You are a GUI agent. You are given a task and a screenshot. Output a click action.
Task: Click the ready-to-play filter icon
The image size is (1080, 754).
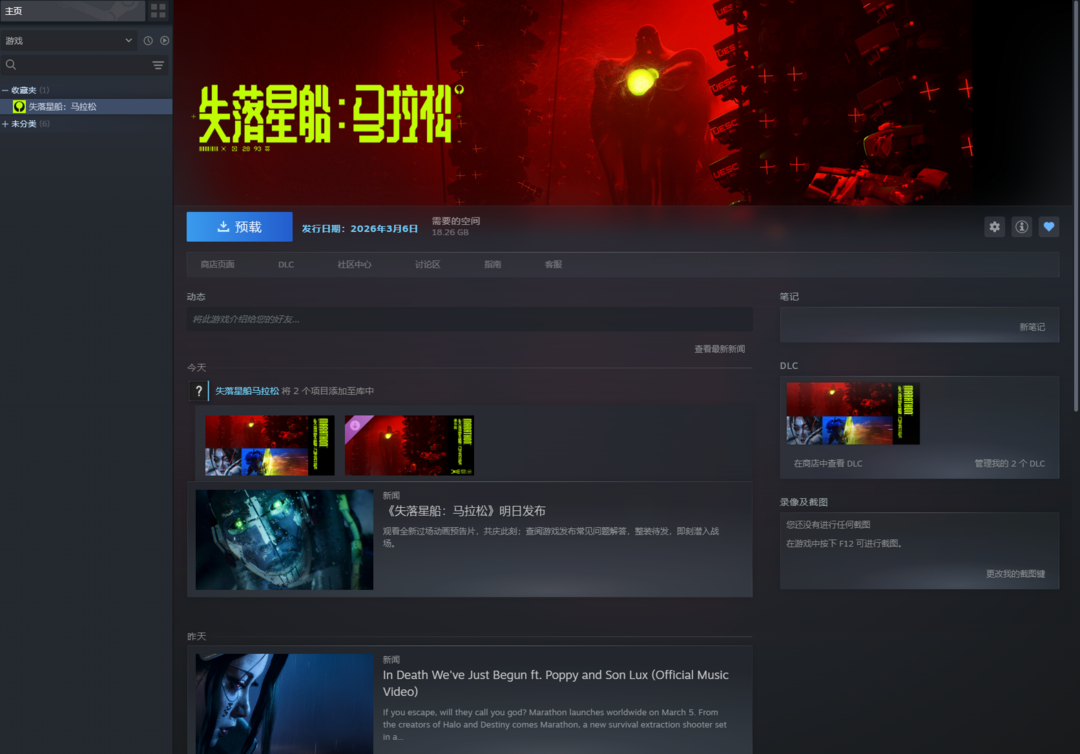[x=164, y=41]
